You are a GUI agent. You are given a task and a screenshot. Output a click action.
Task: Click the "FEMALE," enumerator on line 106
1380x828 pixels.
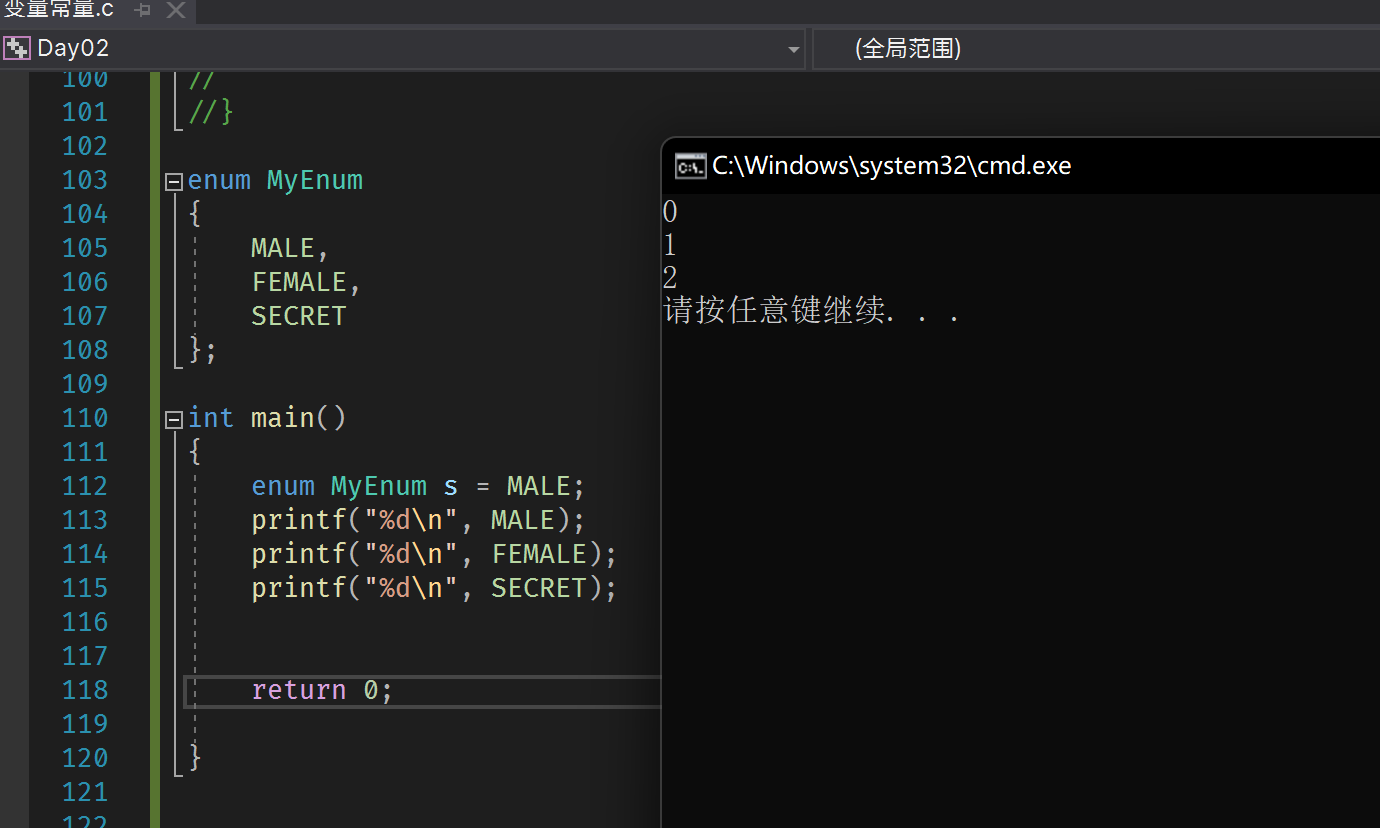[x=306, y=282]
